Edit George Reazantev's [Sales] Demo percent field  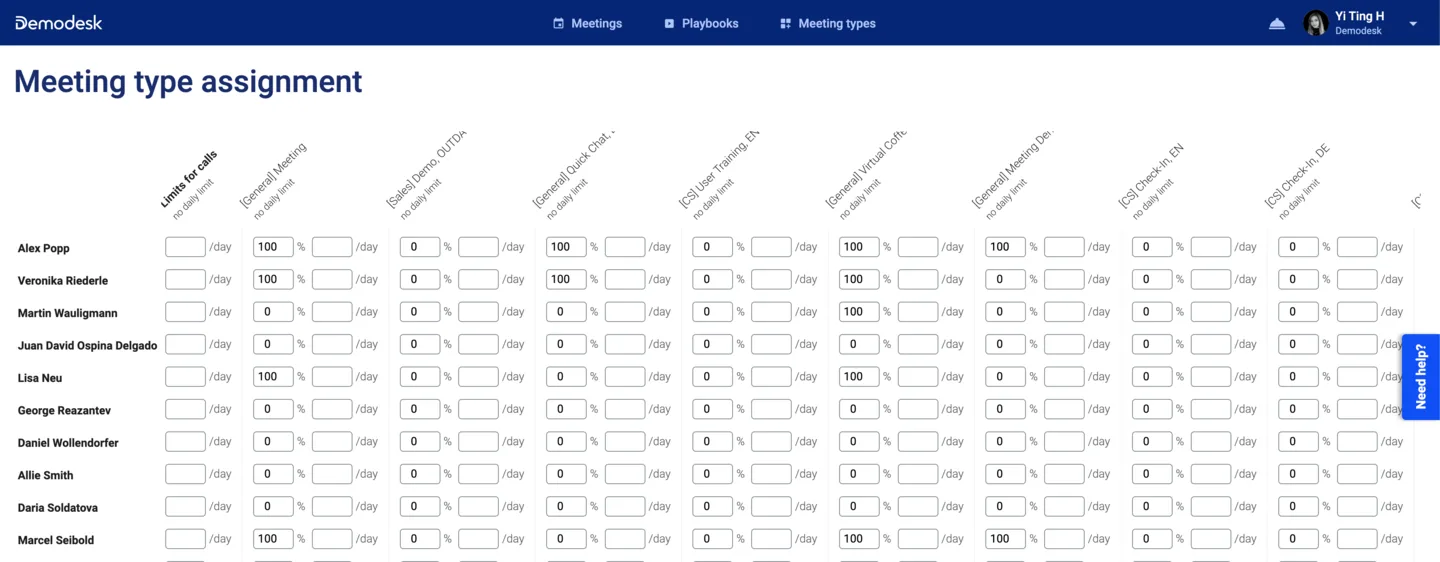420,409
